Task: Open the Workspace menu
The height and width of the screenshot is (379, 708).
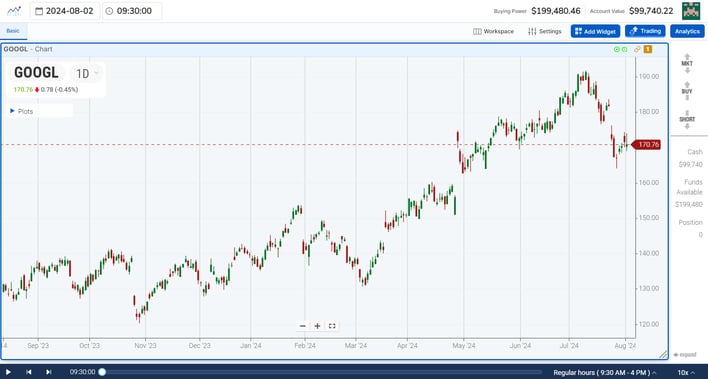Action: 494,31
